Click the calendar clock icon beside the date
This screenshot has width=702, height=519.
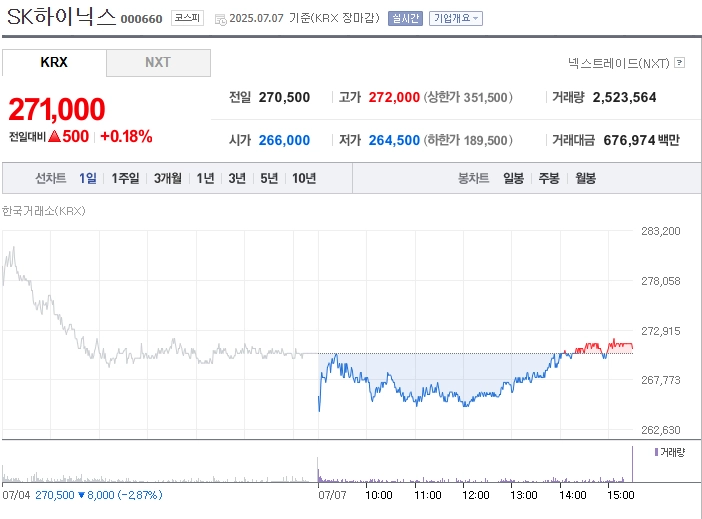[220, 20]
